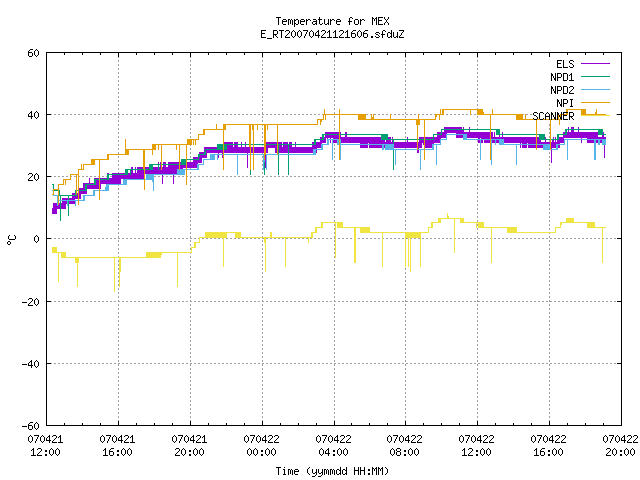Click the orange NPI legend line sample

click(x=595, y=102)
